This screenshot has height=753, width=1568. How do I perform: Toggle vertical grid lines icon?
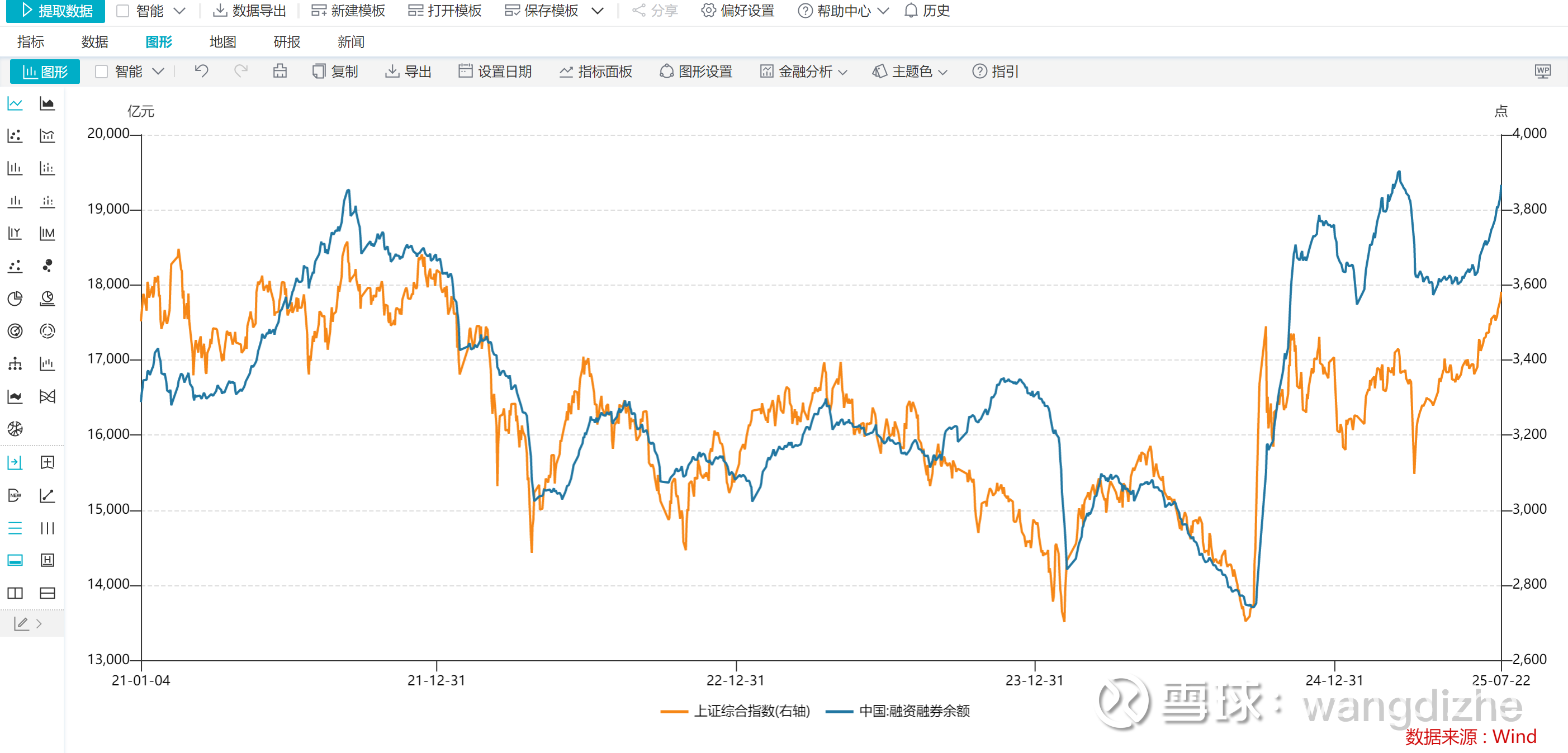point(47,528)
